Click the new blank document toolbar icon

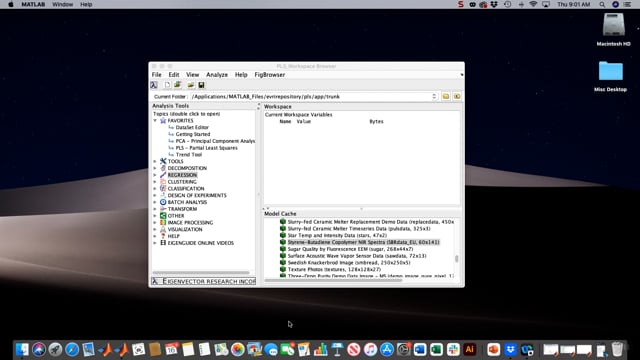point(167,85)
